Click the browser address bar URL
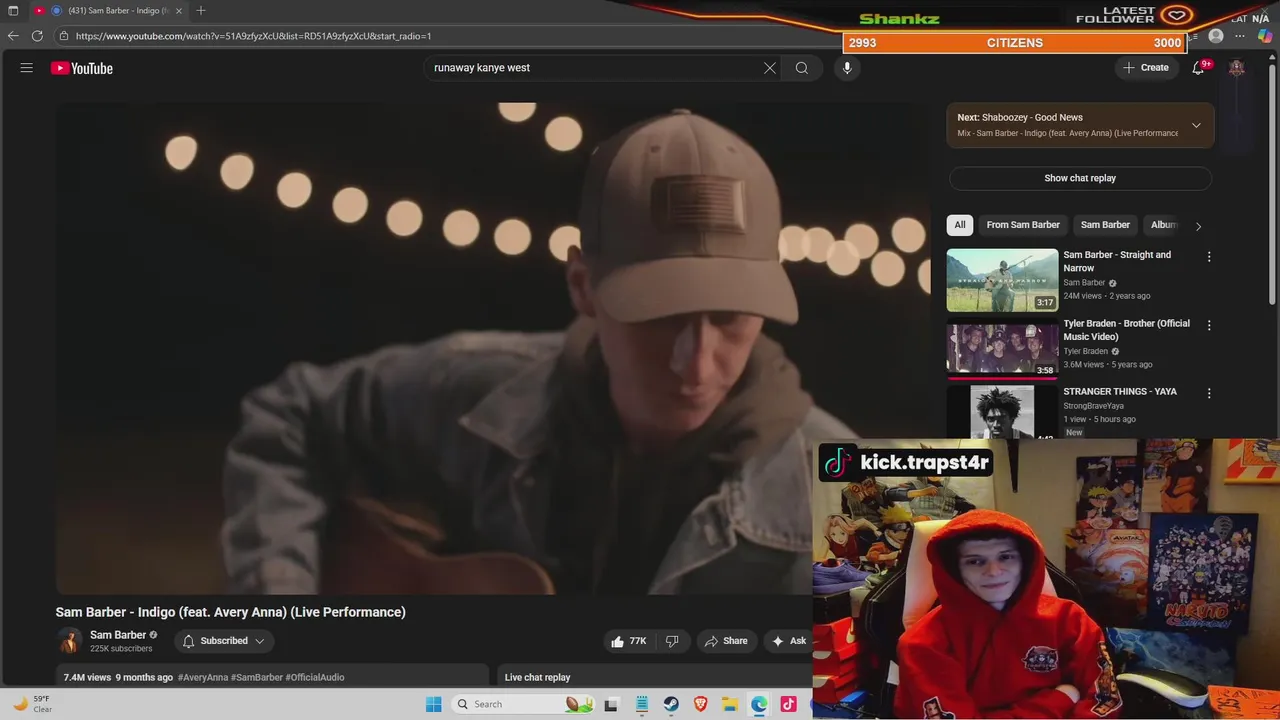1280x720 pixels. click(x=253, y=36)
